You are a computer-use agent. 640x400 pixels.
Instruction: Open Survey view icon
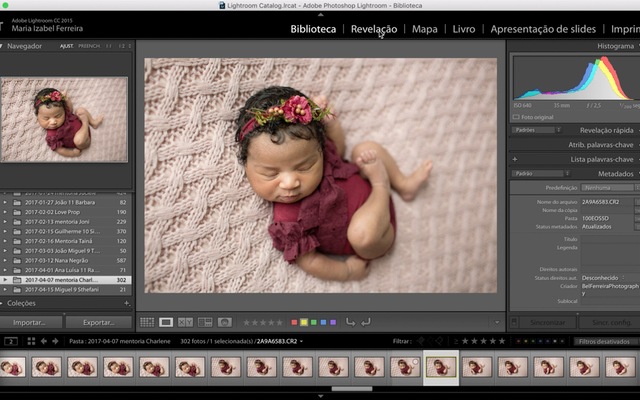pos(205,322)
